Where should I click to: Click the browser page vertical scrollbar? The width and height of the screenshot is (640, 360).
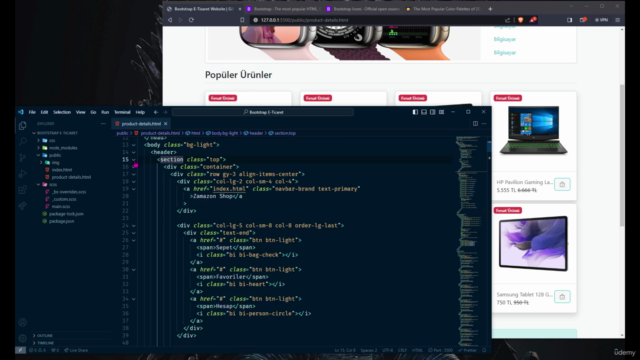622,155
